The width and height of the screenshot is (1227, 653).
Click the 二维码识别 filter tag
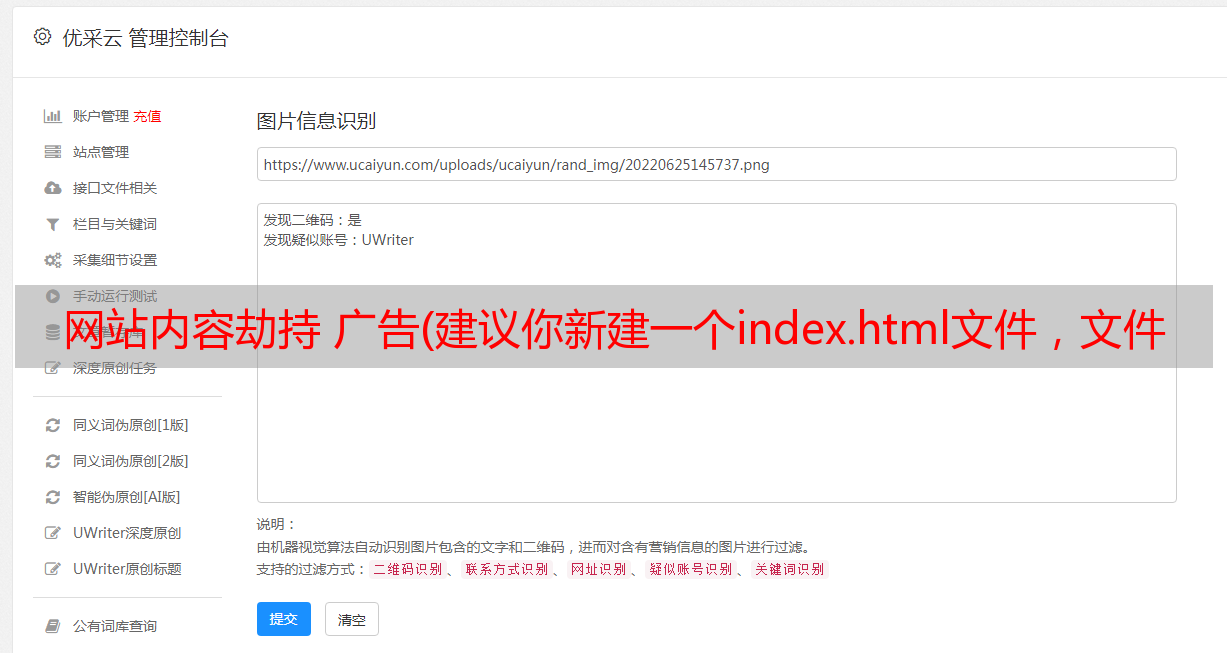[x=408, y=569]
